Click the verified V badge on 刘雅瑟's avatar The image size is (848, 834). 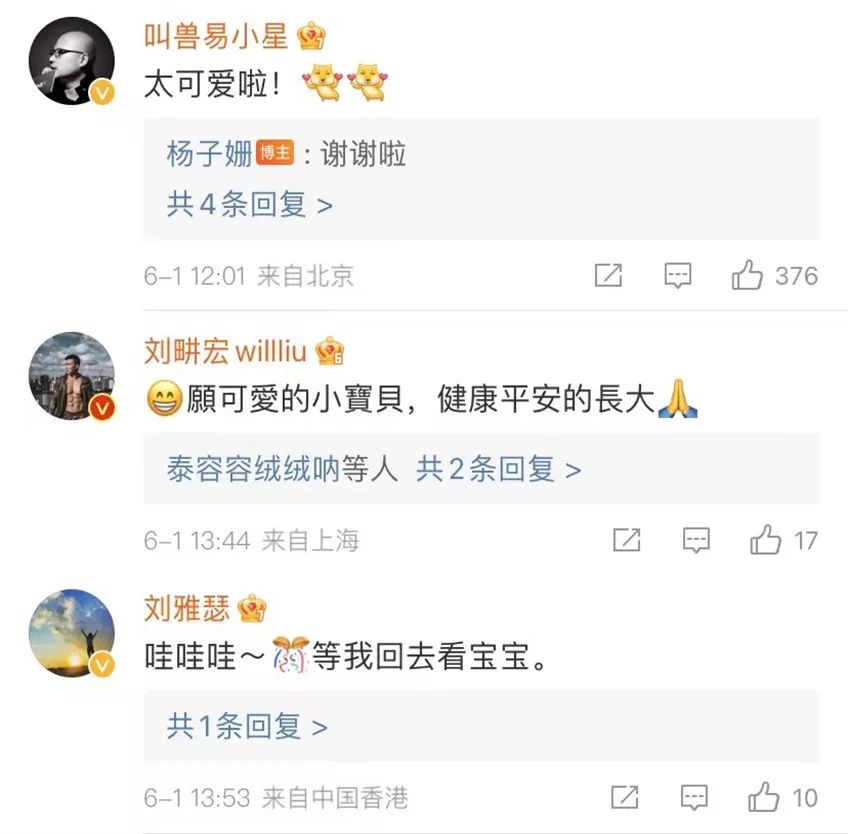pos(99,662)
